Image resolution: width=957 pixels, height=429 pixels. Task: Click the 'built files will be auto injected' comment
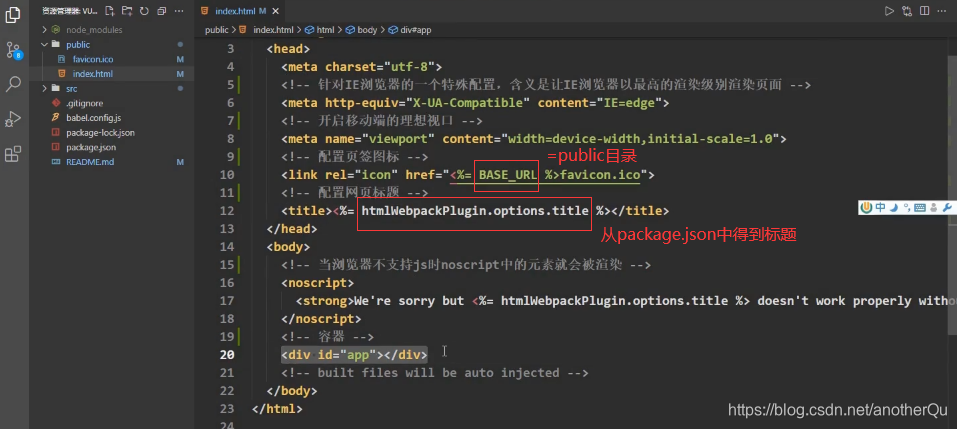pos(435,372)
